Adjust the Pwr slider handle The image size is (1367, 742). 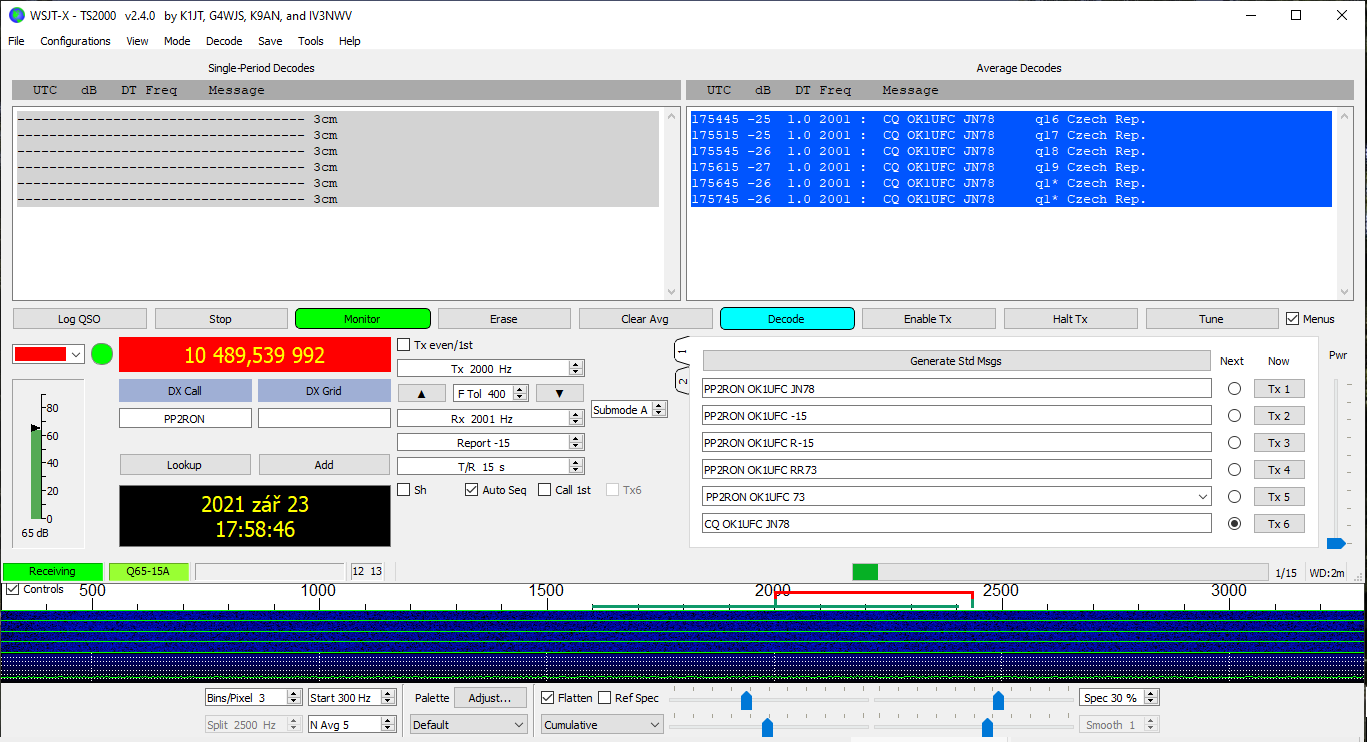coord(1335,543)
